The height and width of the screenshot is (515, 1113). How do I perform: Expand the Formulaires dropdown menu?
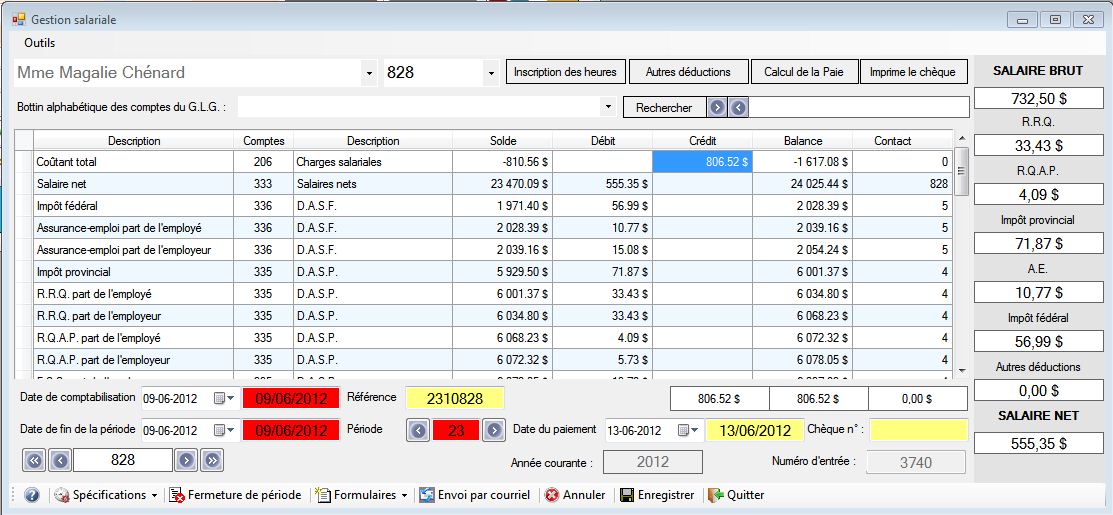tap(361, 495)
